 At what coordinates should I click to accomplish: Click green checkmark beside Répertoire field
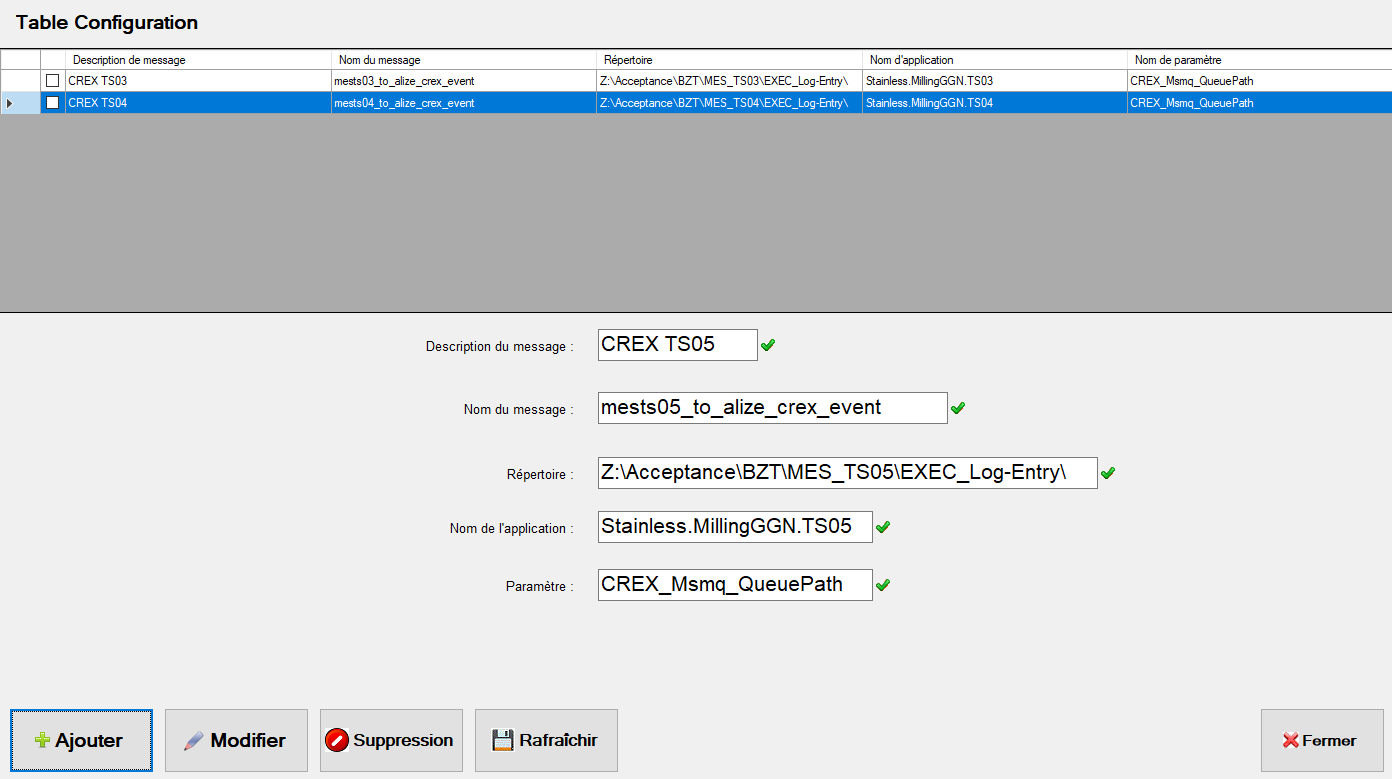tap(1107, 473)
